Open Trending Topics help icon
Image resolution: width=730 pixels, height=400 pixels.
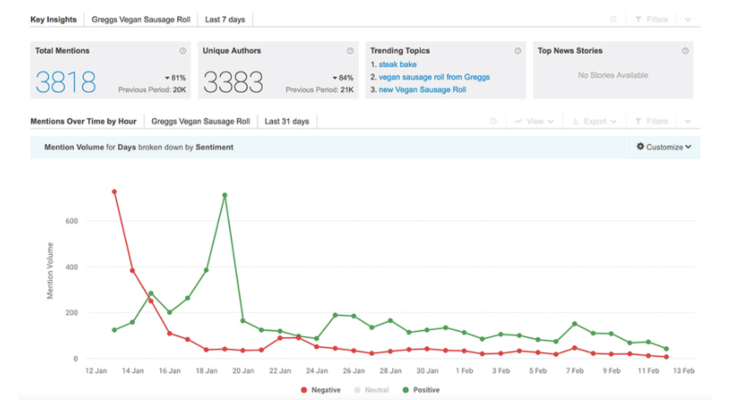pos(518,51)
